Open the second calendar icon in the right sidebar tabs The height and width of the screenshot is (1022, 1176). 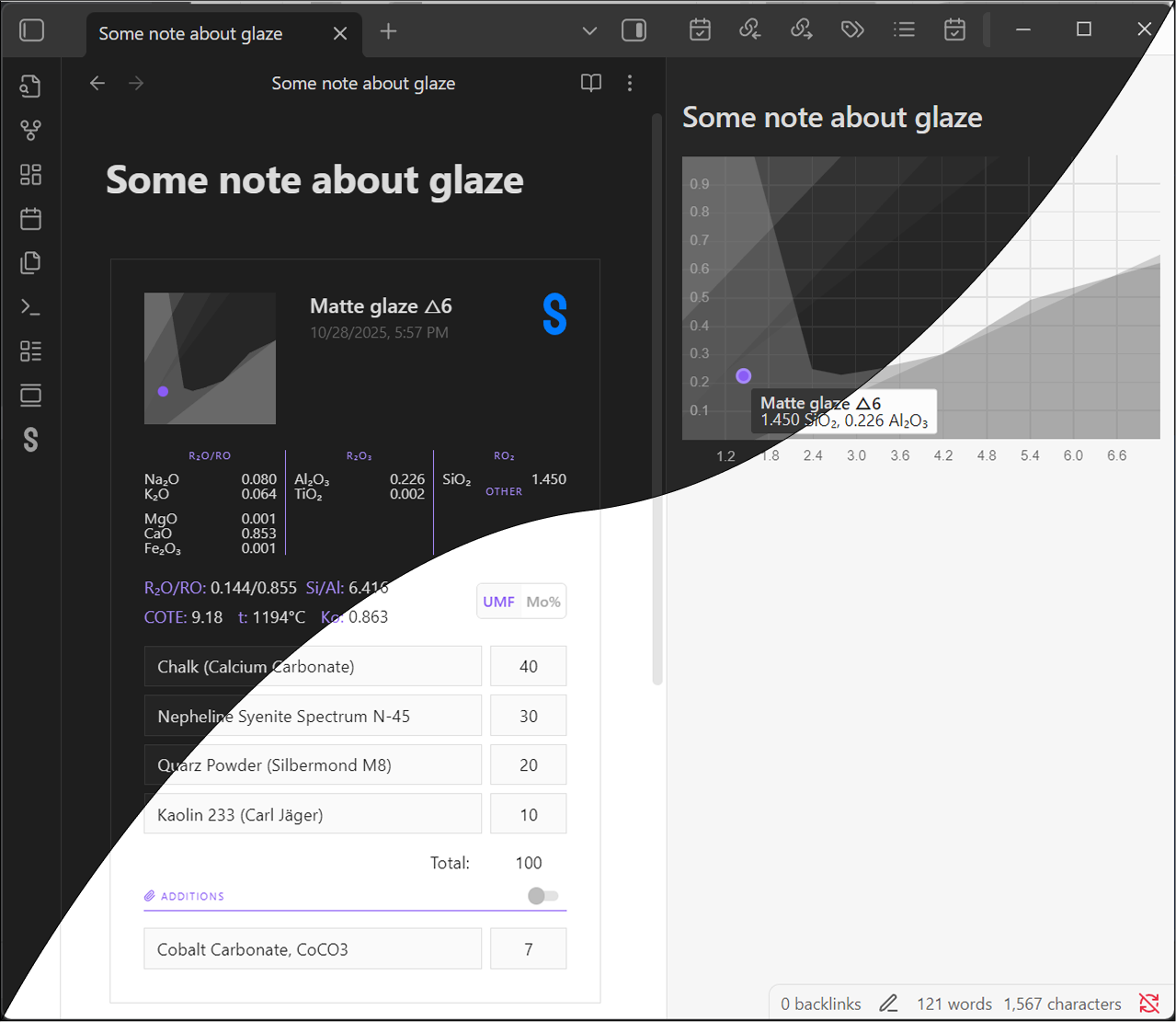[x=954, y=29]
